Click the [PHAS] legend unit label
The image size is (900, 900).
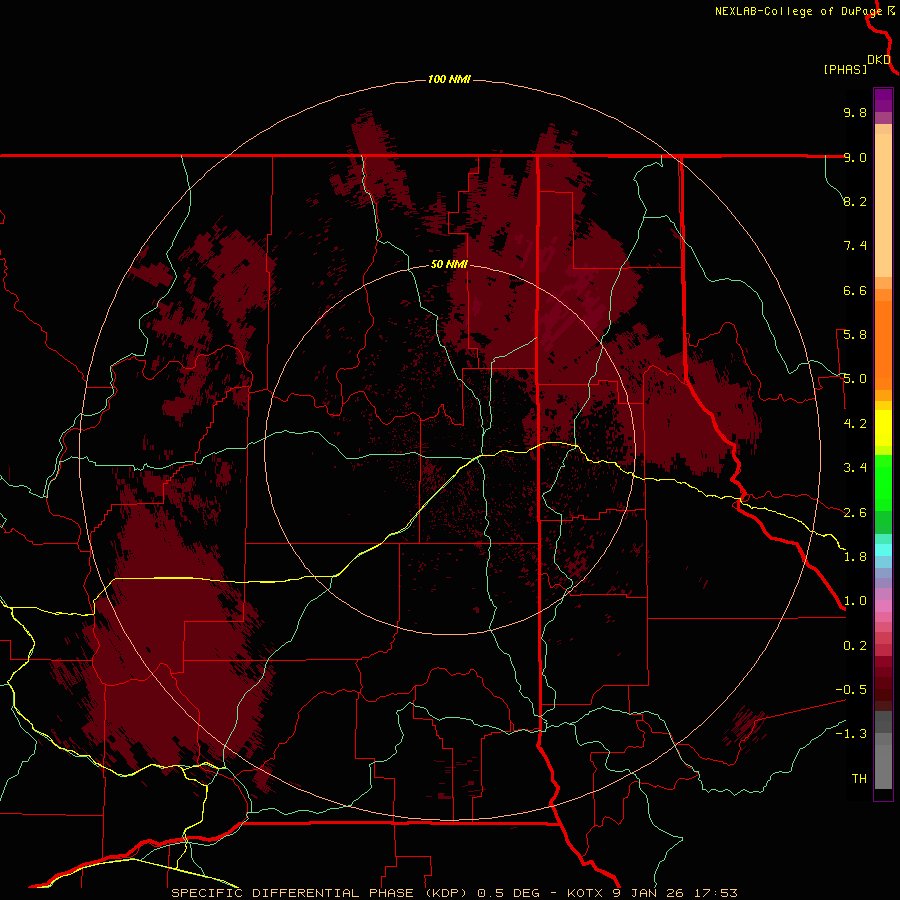(x=845, y=69)
